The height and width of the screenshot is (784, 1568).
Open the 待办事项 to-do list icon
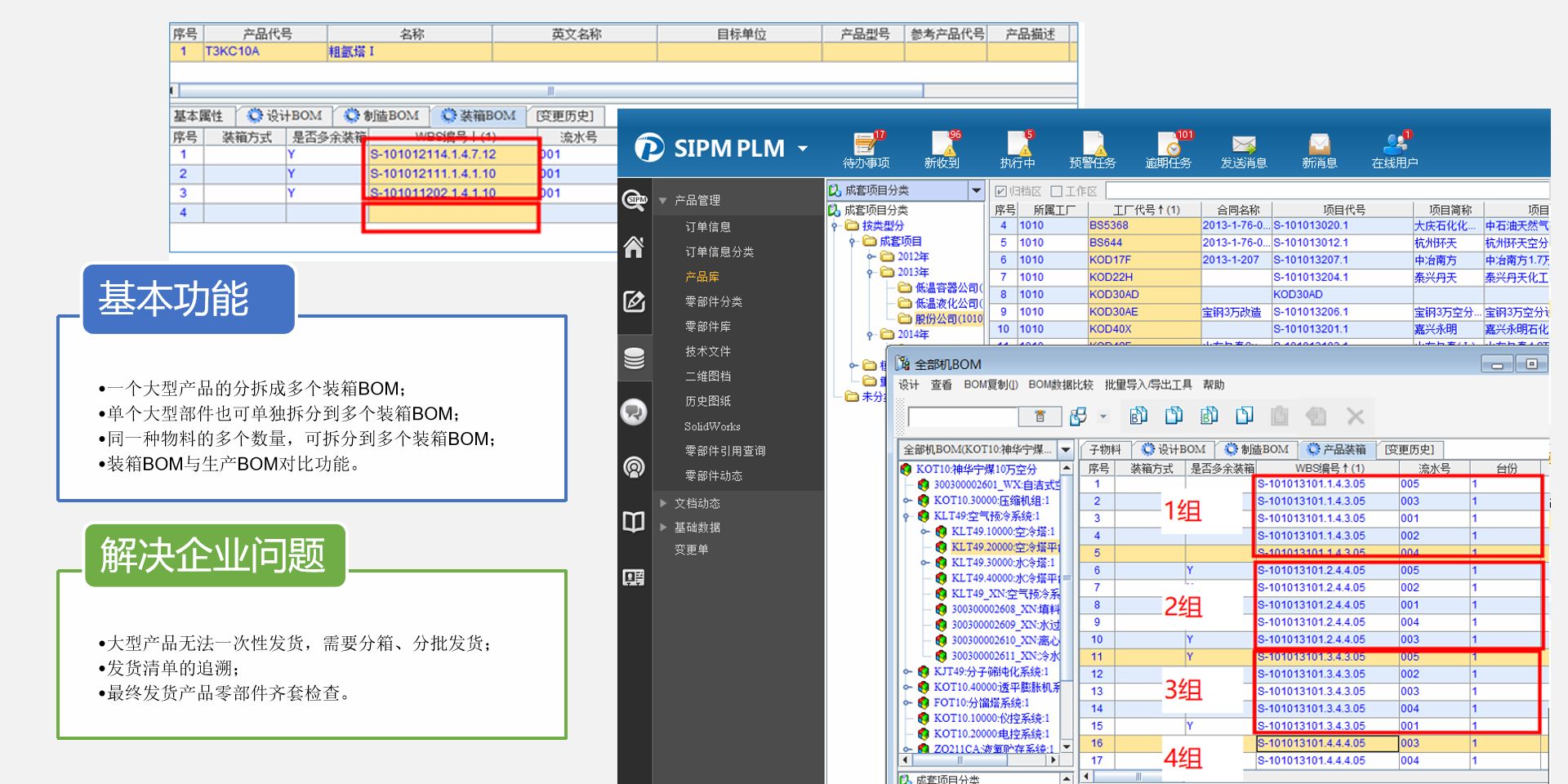pos(865,147)
